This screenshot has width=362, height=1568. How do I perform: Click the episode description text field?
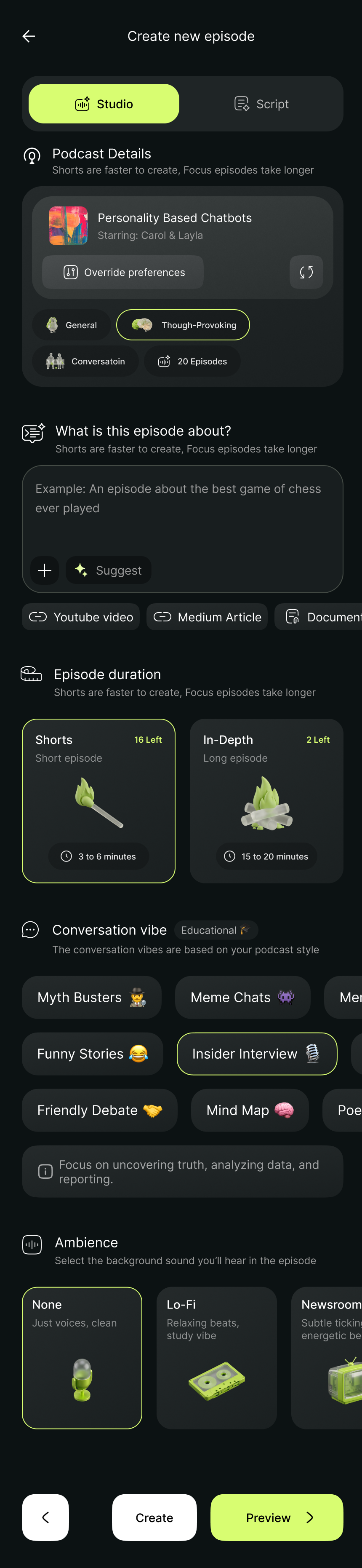tap(183, 529)
